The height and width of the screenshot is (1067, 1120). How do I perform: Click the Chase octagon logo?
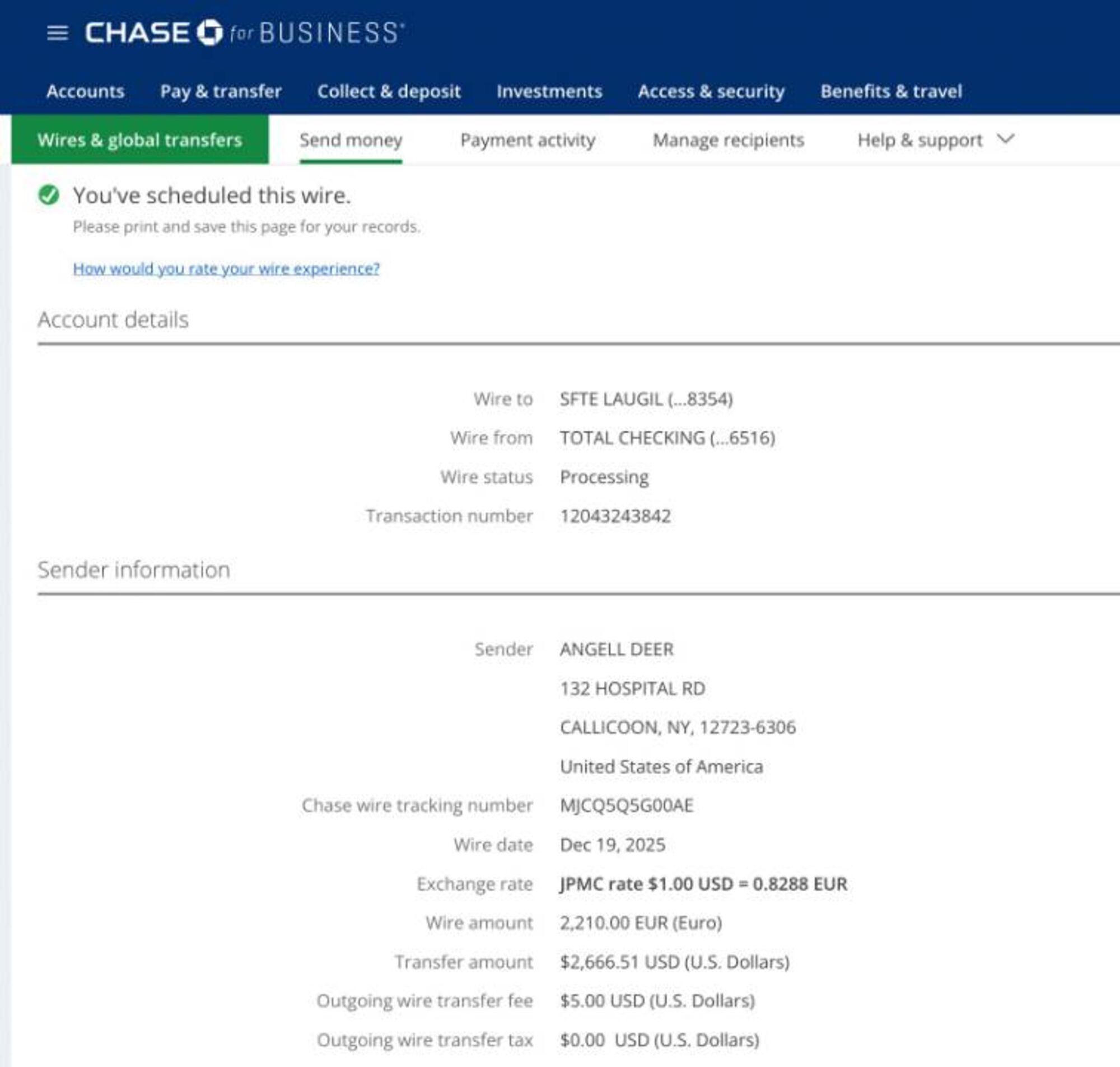[x=209, y=32]
